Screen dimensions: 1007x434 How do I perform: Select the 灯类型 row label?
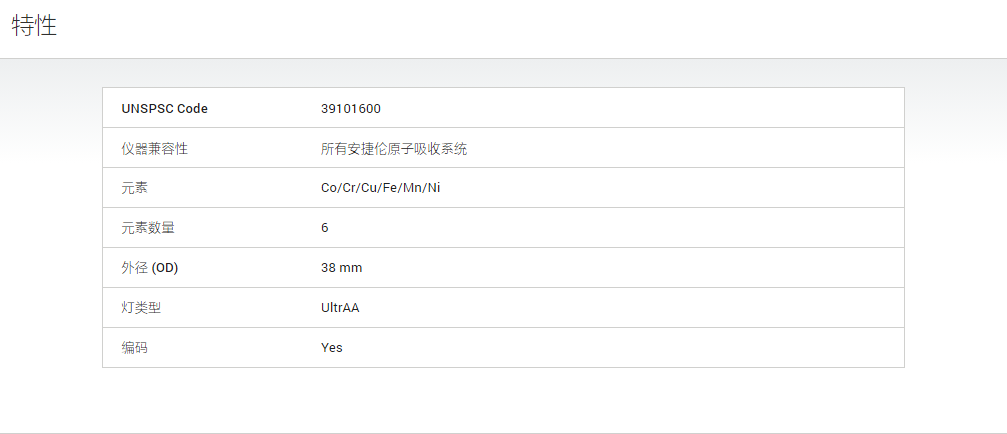(141, 308)
